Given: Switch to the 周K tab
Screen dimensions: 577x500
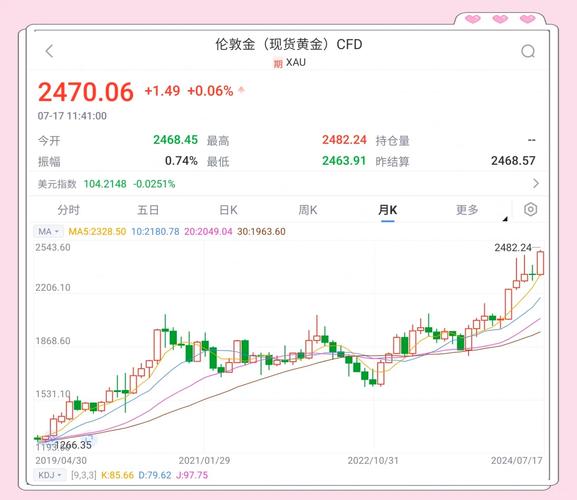Looking at the screenshot, I should [308, 210].
